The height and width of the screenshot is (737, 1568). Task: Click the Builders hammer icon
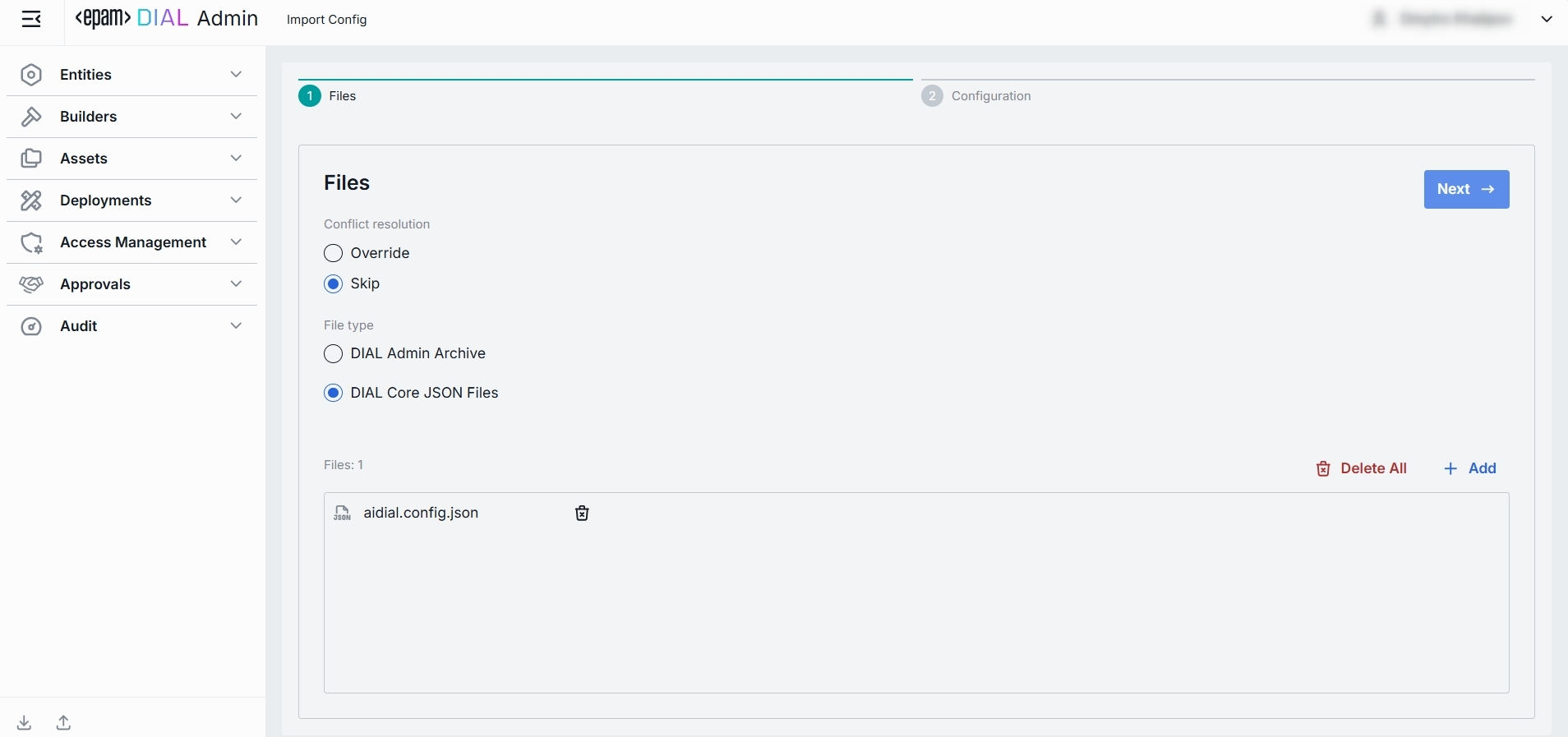click(x=31, y=117)
